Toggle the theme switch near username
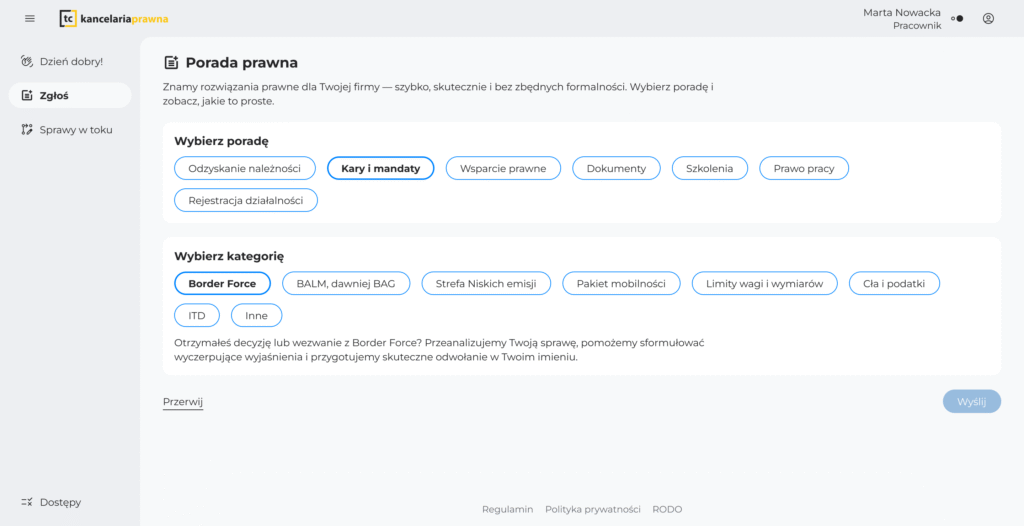This screenshot has width=1024, height=526. click(x=957, y=18)
